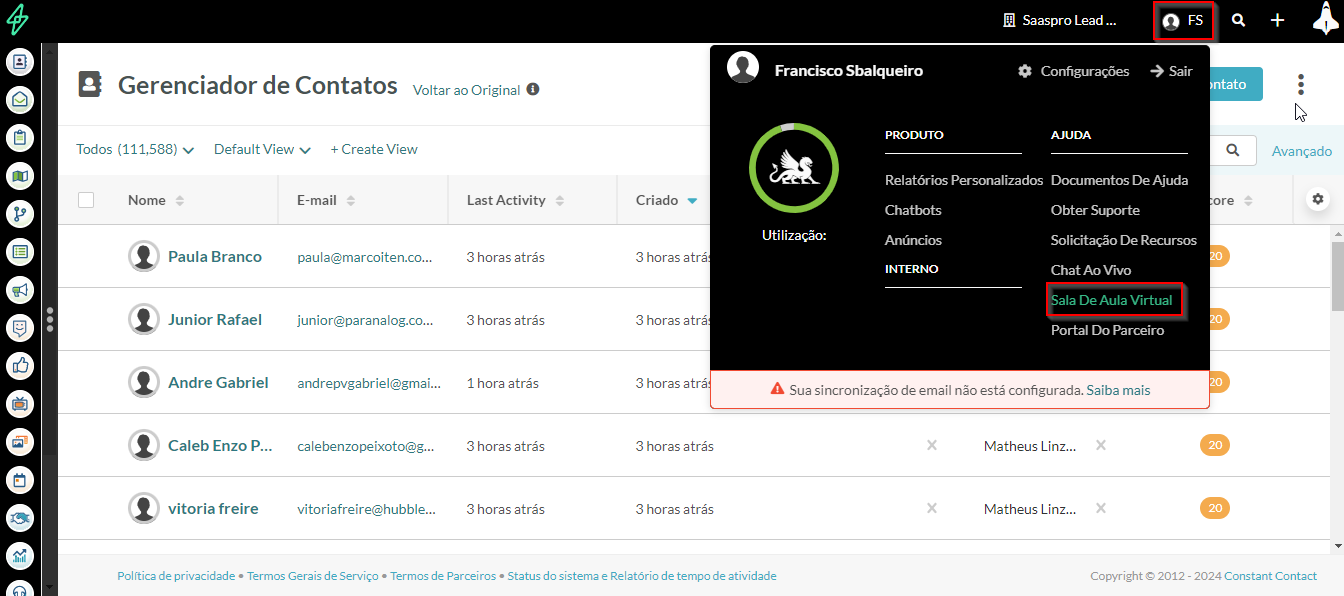Viewport: 1344px width, 596px height.
Task: Click the megaphone campaigns sidebar icon
Action: click(x=20, y=290)
